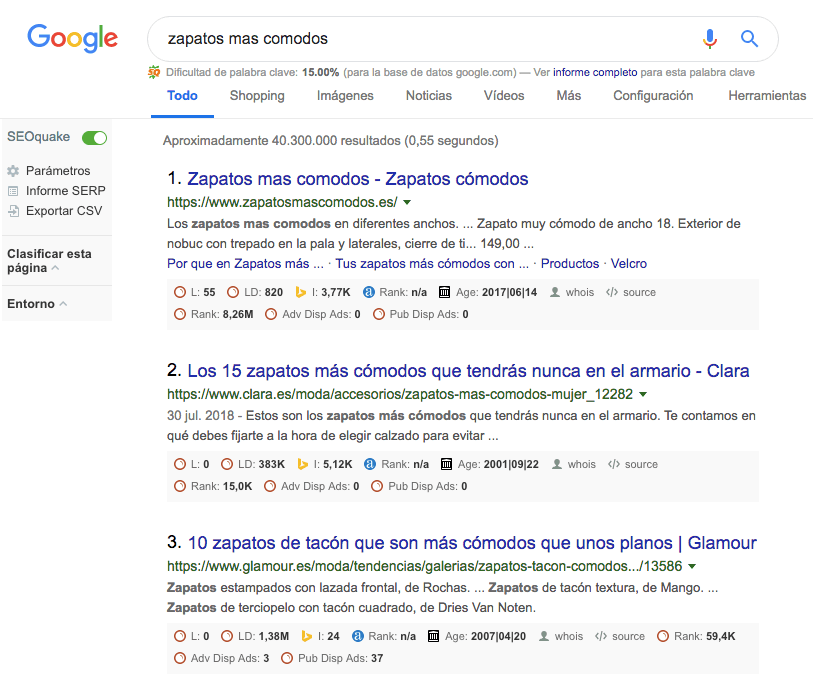Click the whois person icon in result 1
Viewport: 813px width, 696px height.
pyautogui.click(x=555, y=292)
